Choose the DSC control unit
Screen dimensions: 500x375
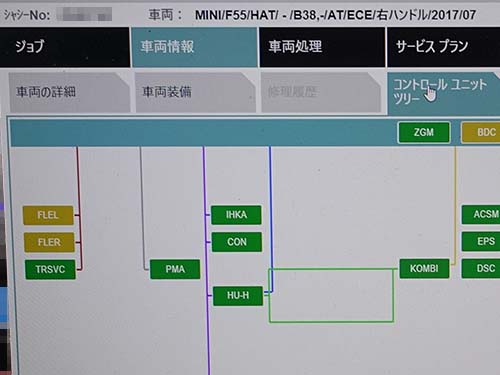(x=481, y=269)
